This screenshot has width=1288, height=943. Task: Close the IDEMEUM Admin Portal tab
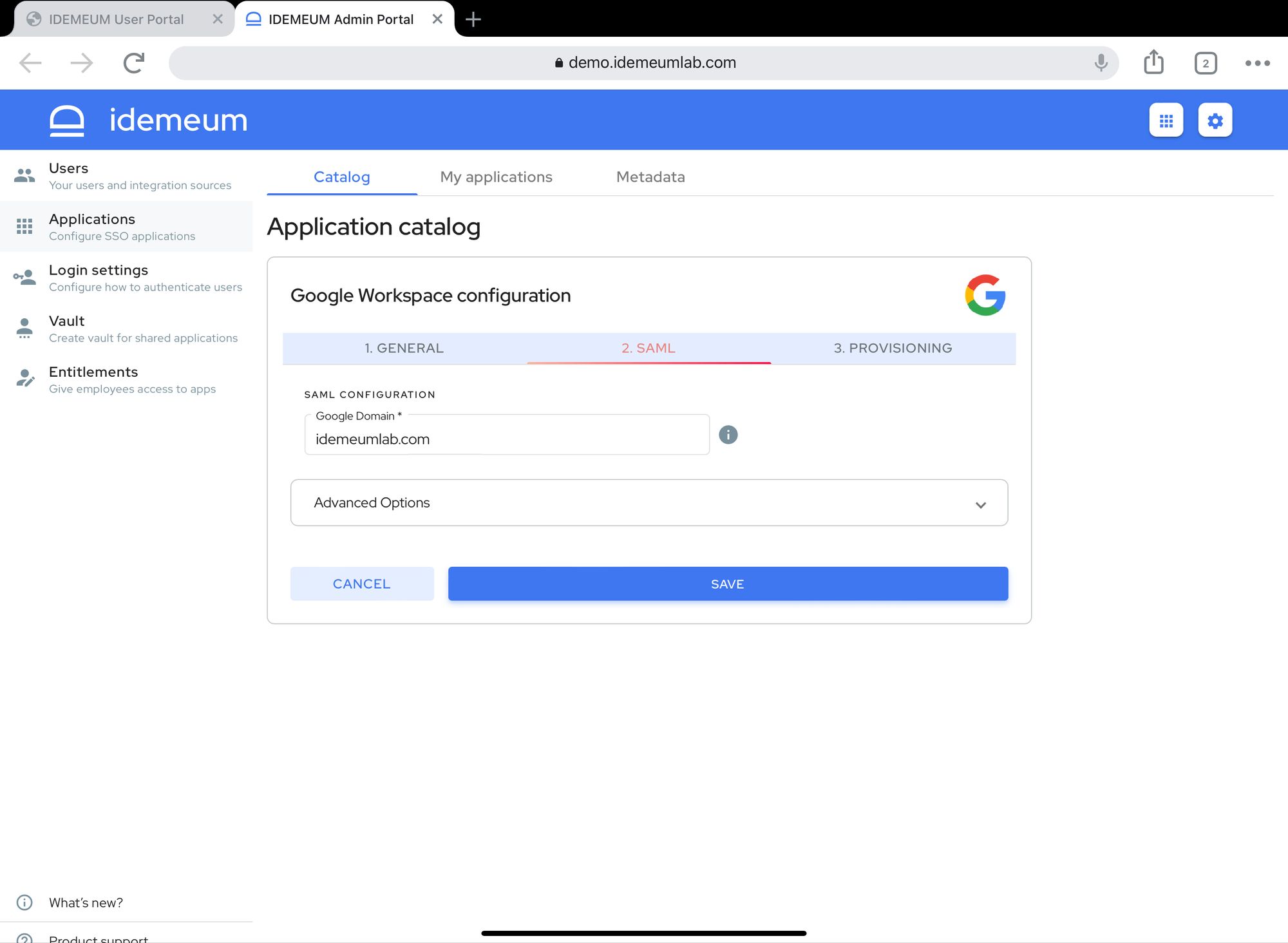click(x=437, y=19)
